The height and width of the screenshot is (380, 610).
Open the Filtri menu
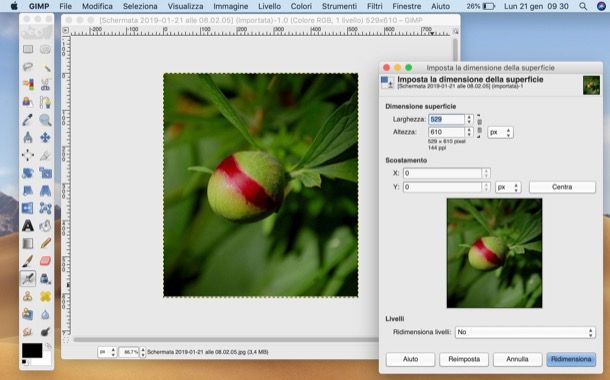pyautogui.click(x=374, y=6)
